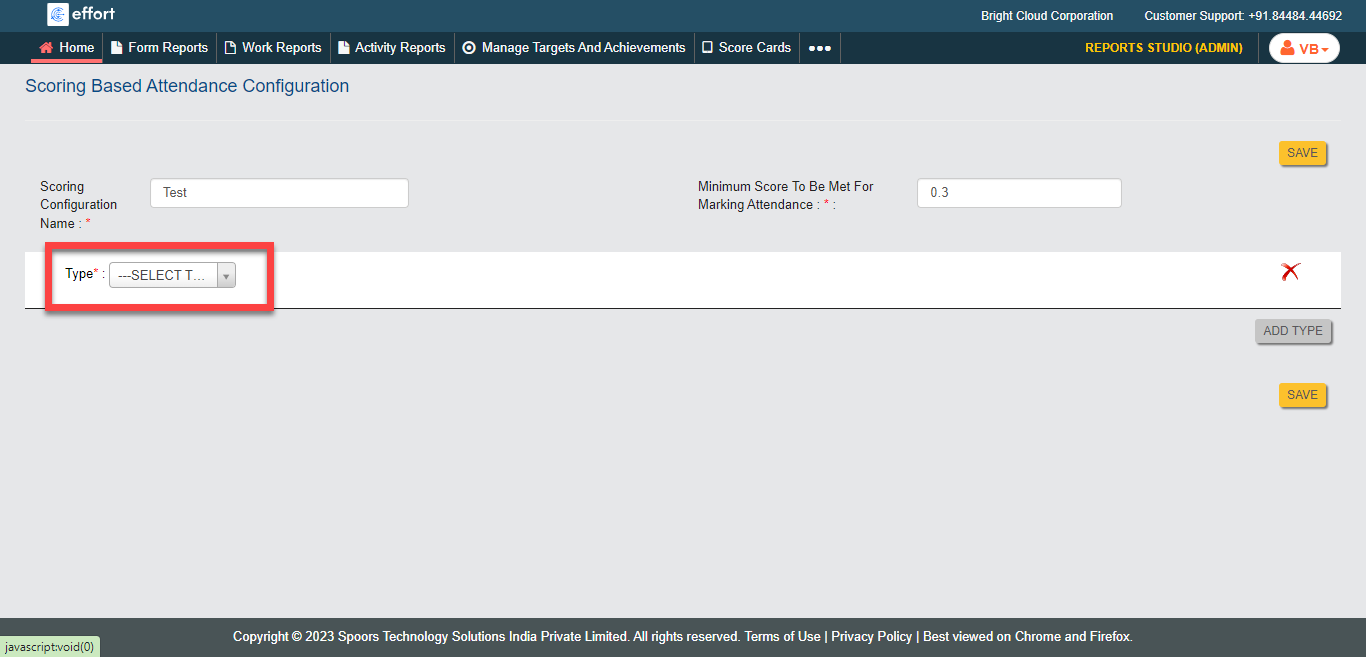
Task: Click the Score Cards icon
Action: tap(707, 47)
